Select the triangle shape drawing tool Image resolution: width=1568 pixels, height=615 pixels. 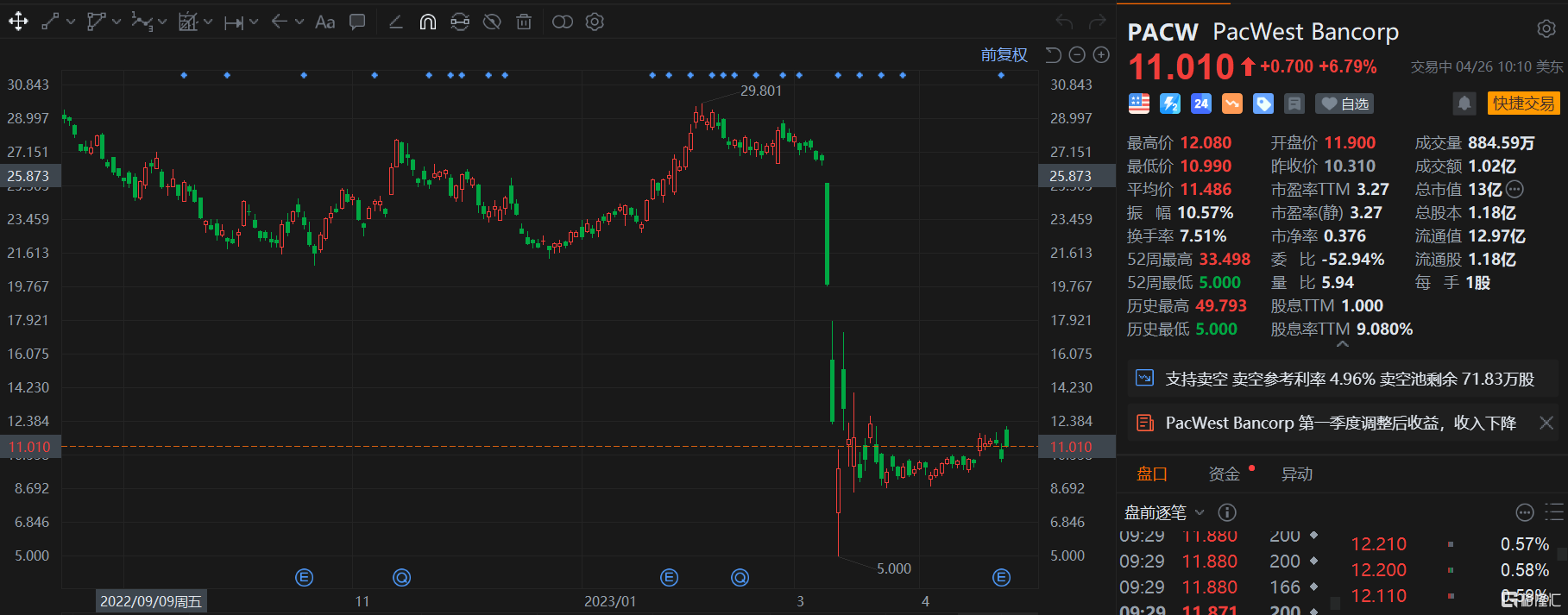click(x=97, y=22)
